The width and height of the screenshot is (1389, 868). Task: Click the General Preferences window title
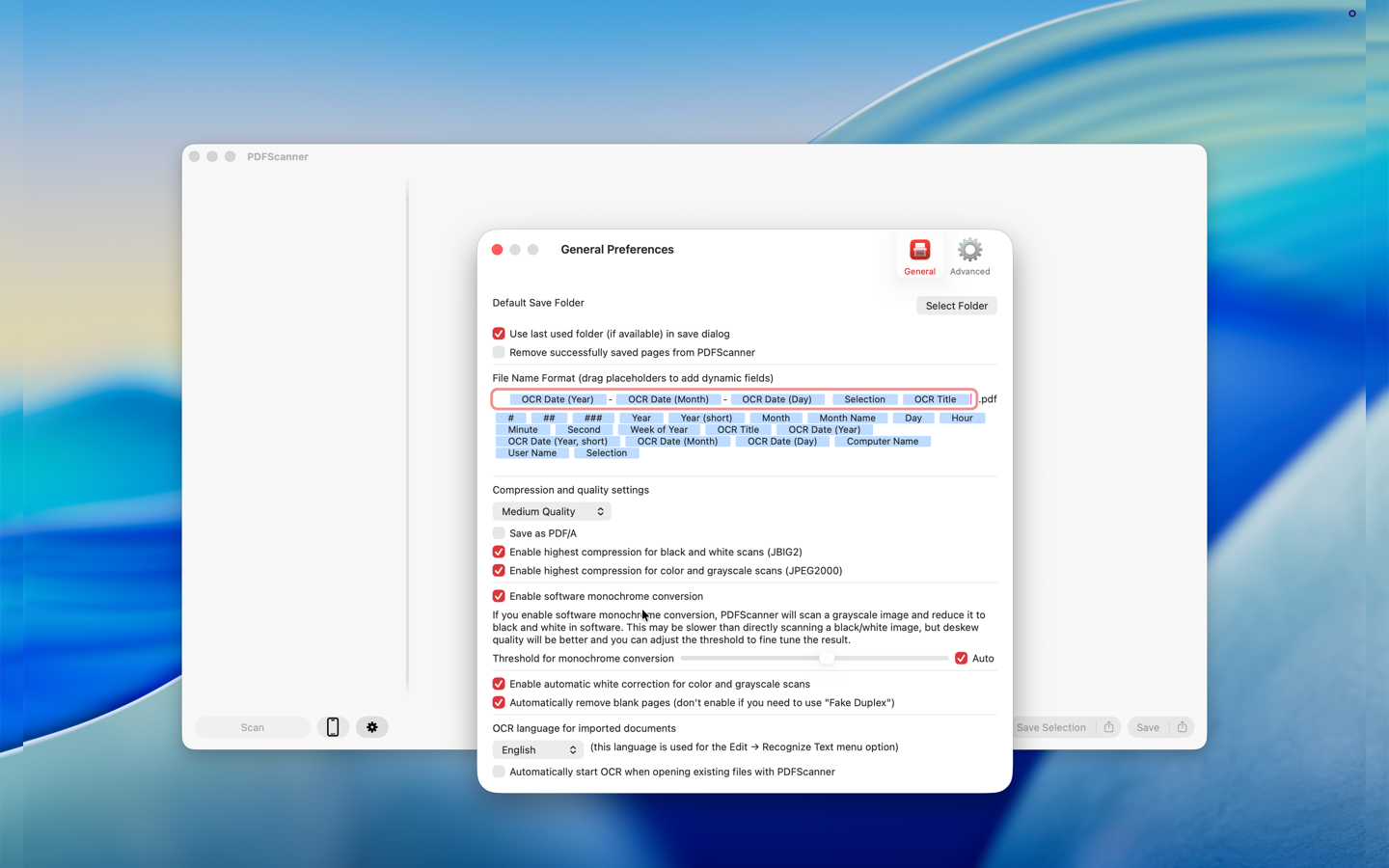pos(617,250)
